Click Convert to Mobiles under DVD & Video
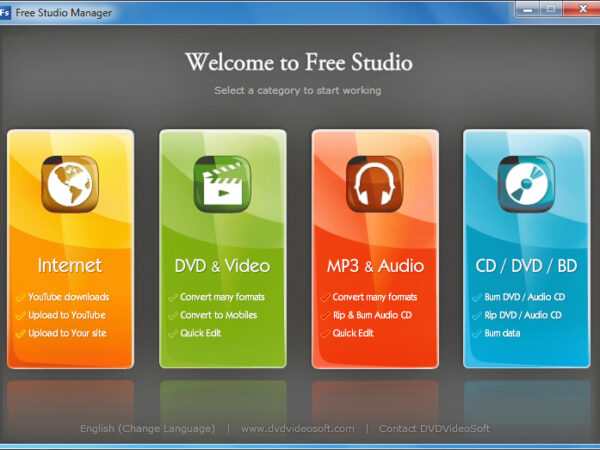The width and height of the screenshot is (600, 450). 218,315
